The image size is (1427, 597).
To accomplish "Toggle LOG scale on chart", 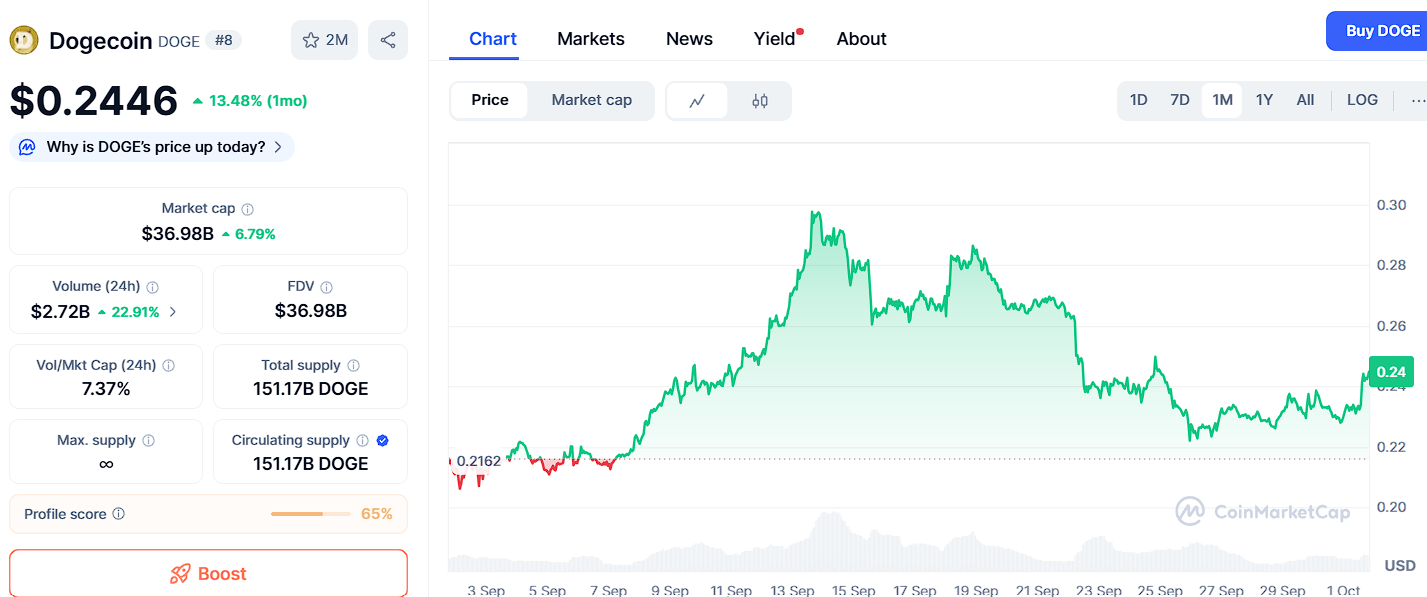I will point(1362,100).
